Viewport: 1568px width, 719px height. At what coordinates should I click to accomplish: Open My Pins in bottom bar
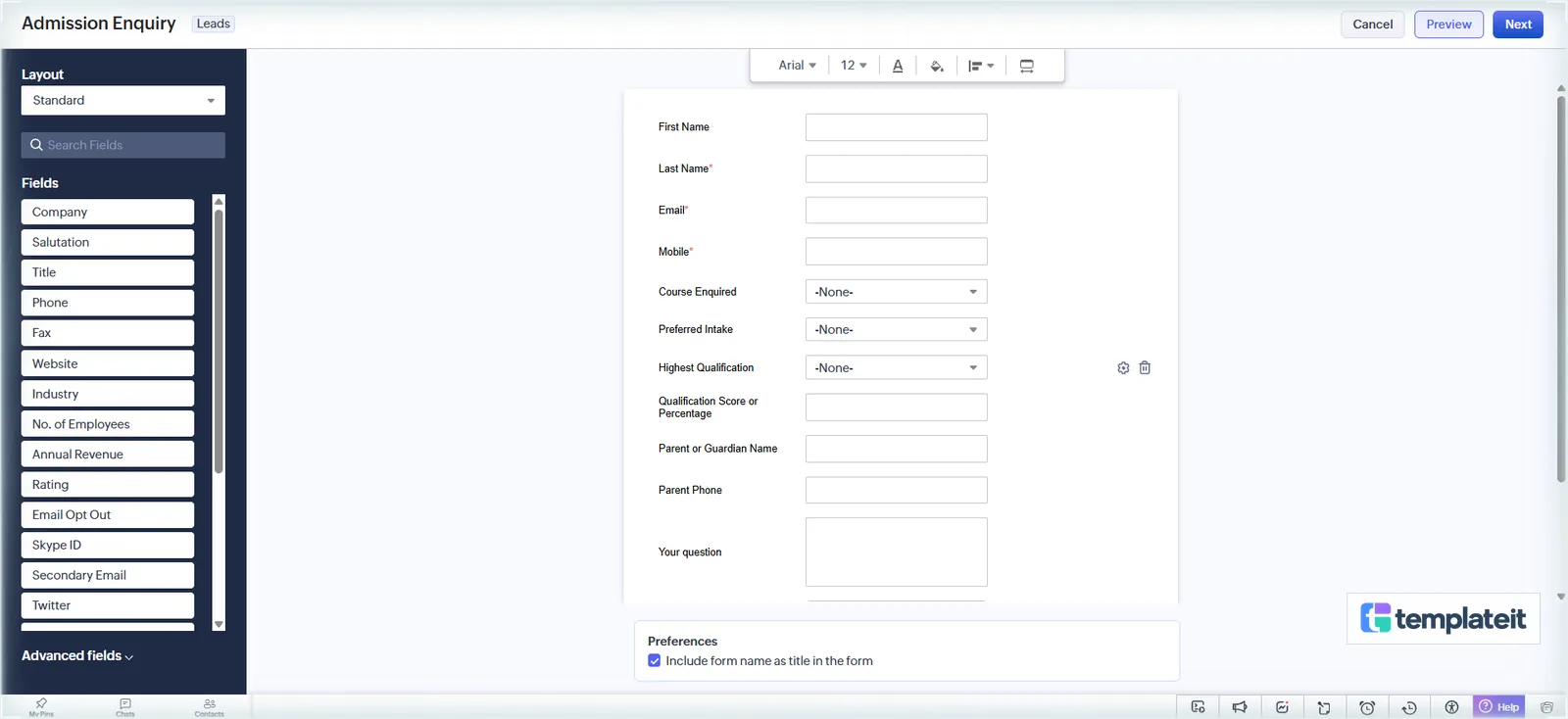click(41, 707)
